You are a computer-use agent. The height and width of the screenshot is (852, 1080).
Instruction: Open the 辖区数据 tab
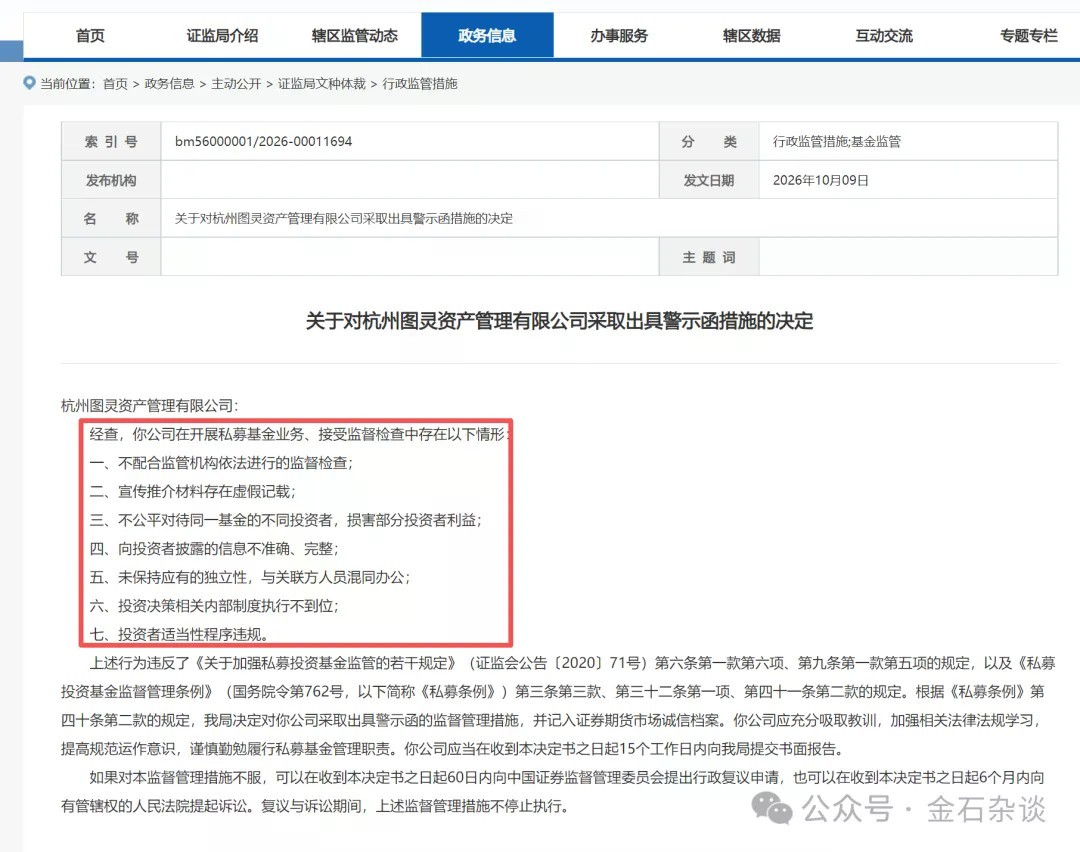(x=751, y=36)
